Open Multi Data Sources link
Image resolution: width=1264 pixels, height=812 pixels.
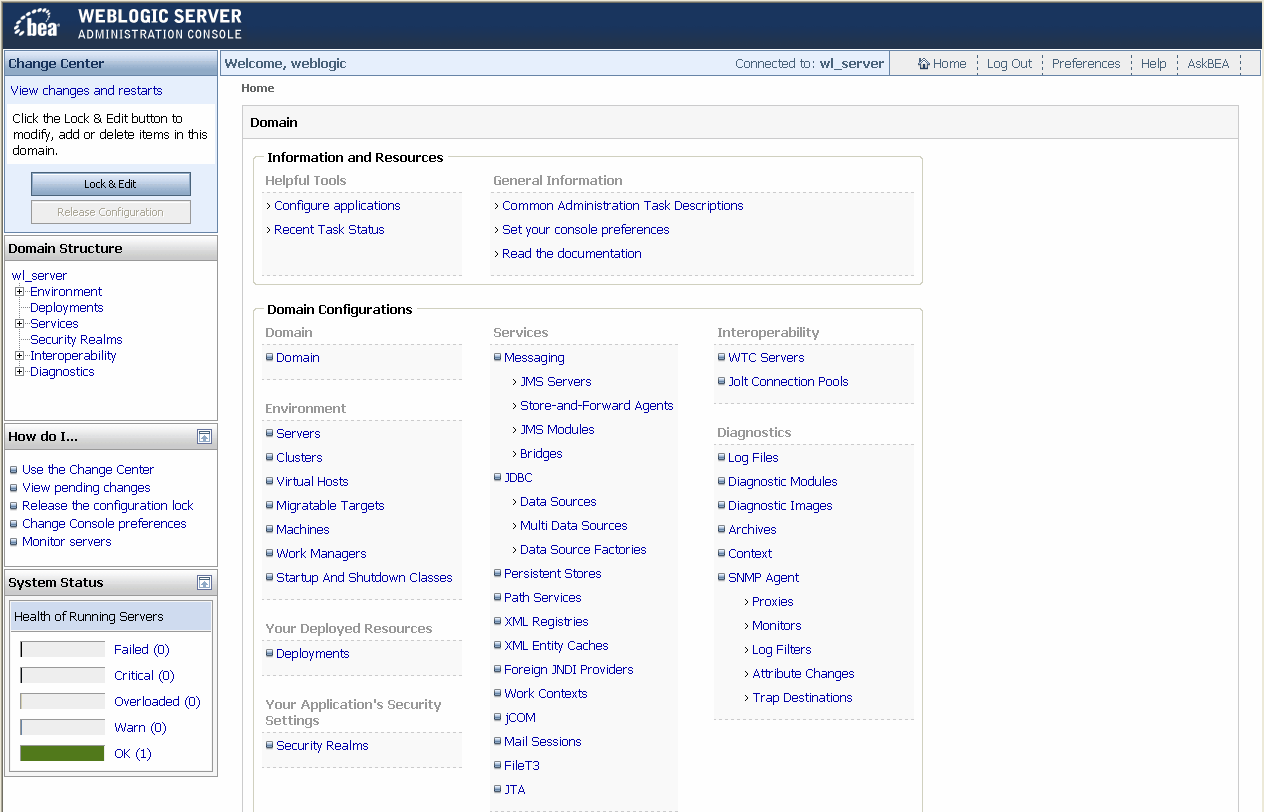[574, 525]
